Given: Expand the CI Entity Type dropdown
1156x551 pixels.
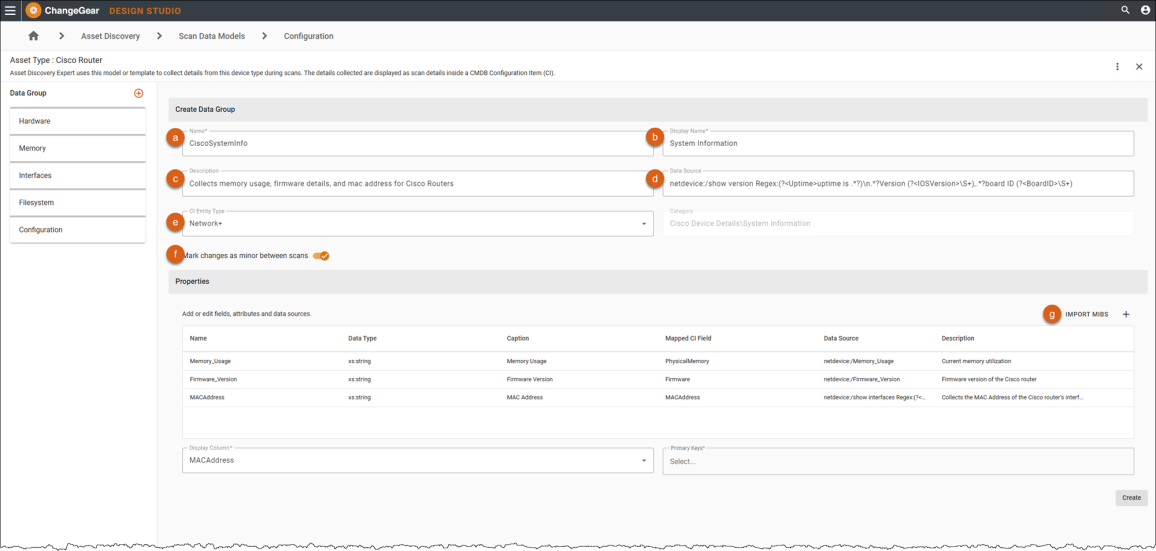Looking at the screenshot, I should pos(643,224).
